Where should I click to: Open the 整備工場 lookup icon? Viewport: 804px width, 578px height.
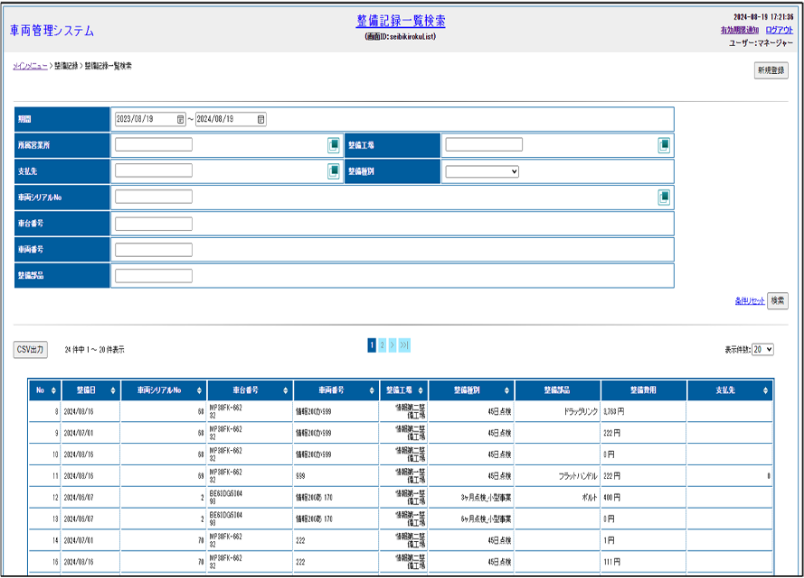663,145
